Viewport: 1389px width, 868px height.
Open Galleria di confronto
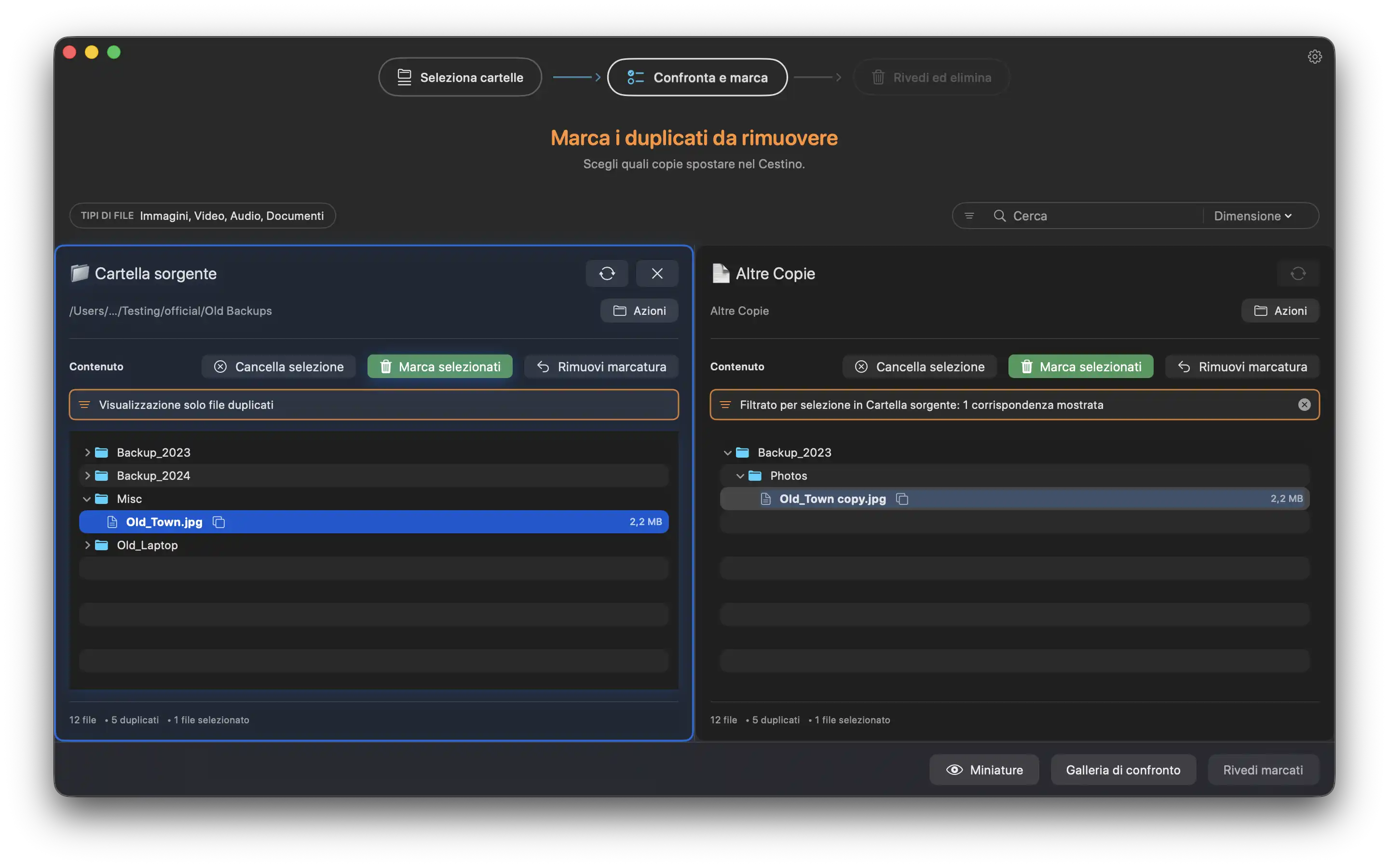tap(1123, 770)
